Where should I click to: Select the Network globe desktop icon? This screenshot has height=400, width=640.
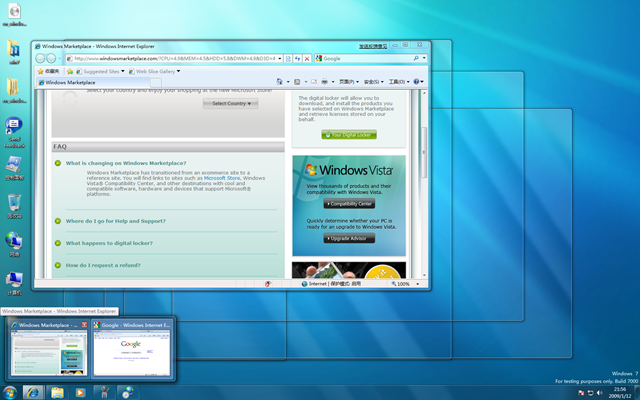click(14, 244)
